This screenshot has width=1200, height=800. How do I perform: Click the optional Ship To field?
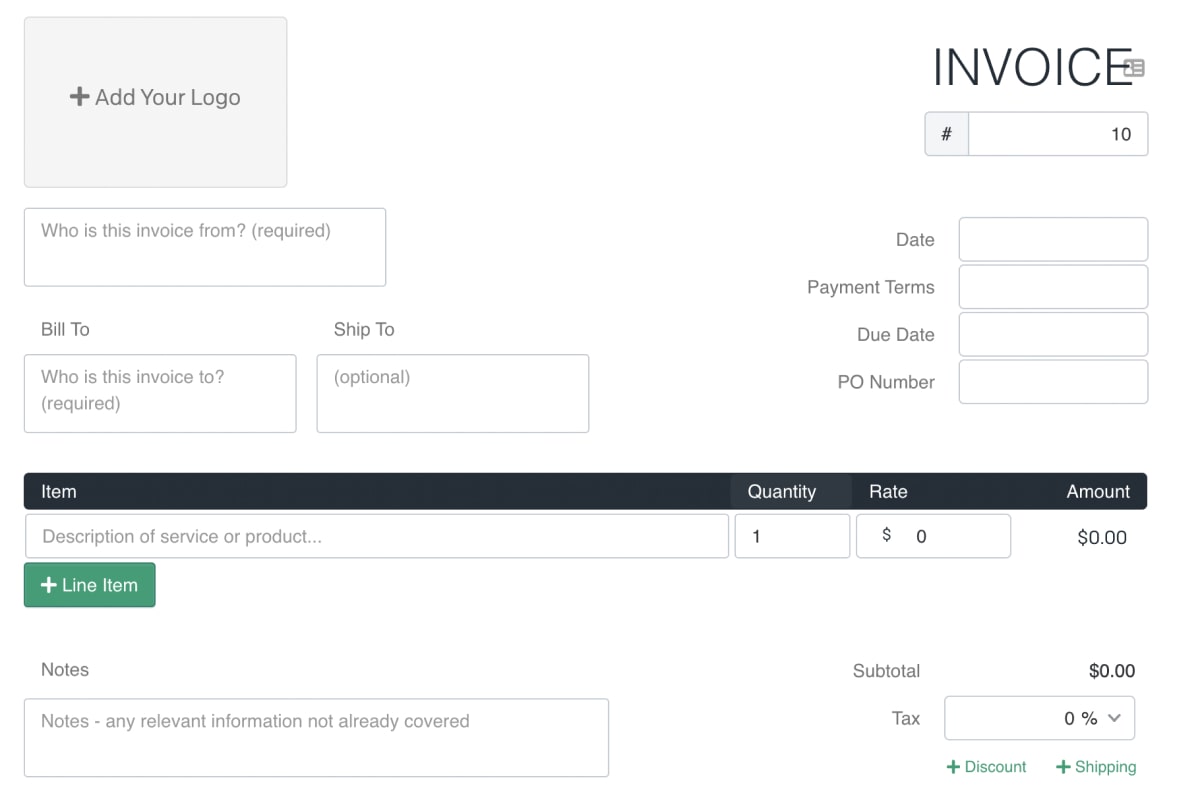[452, 393]
